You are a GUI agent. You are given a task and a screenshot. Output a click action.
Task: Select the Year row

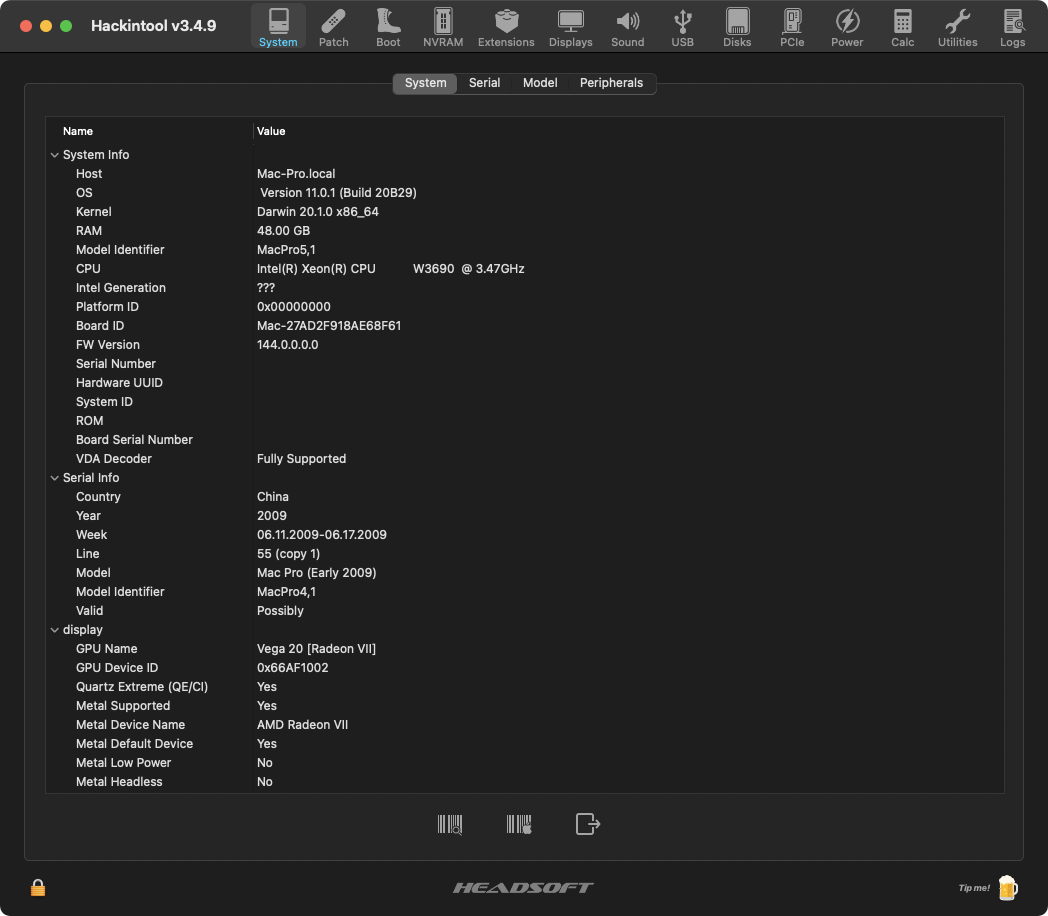click(x=525, y=516)
